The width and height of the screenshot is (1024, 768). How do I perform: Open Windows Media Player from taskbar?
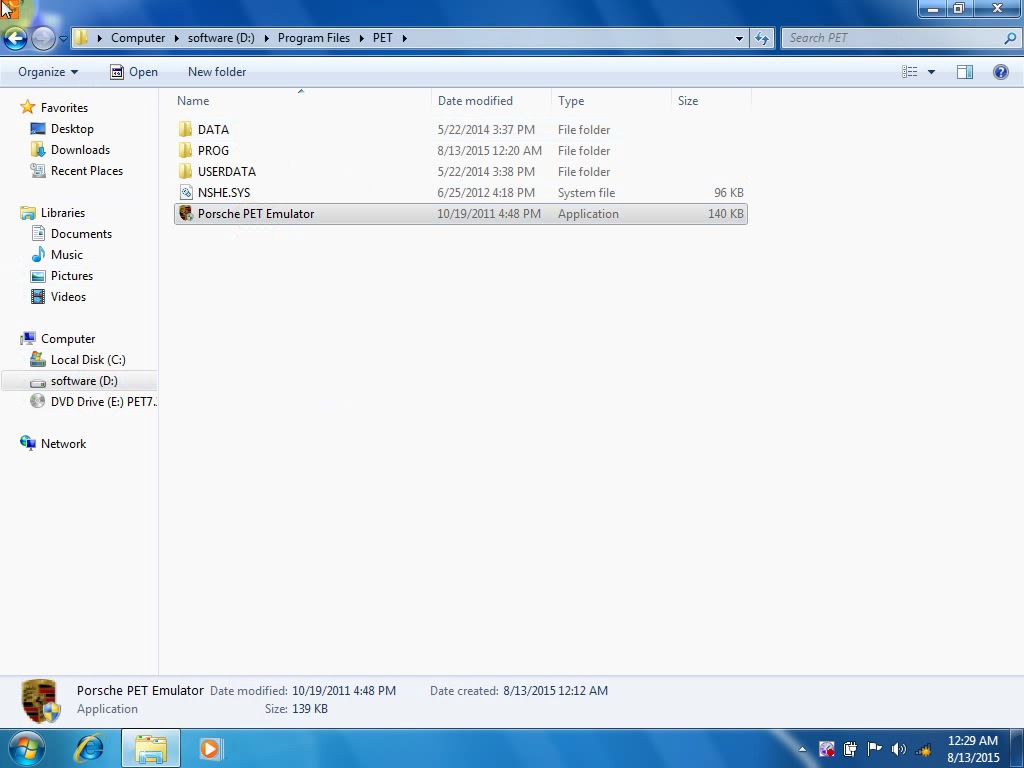point(210,748)
